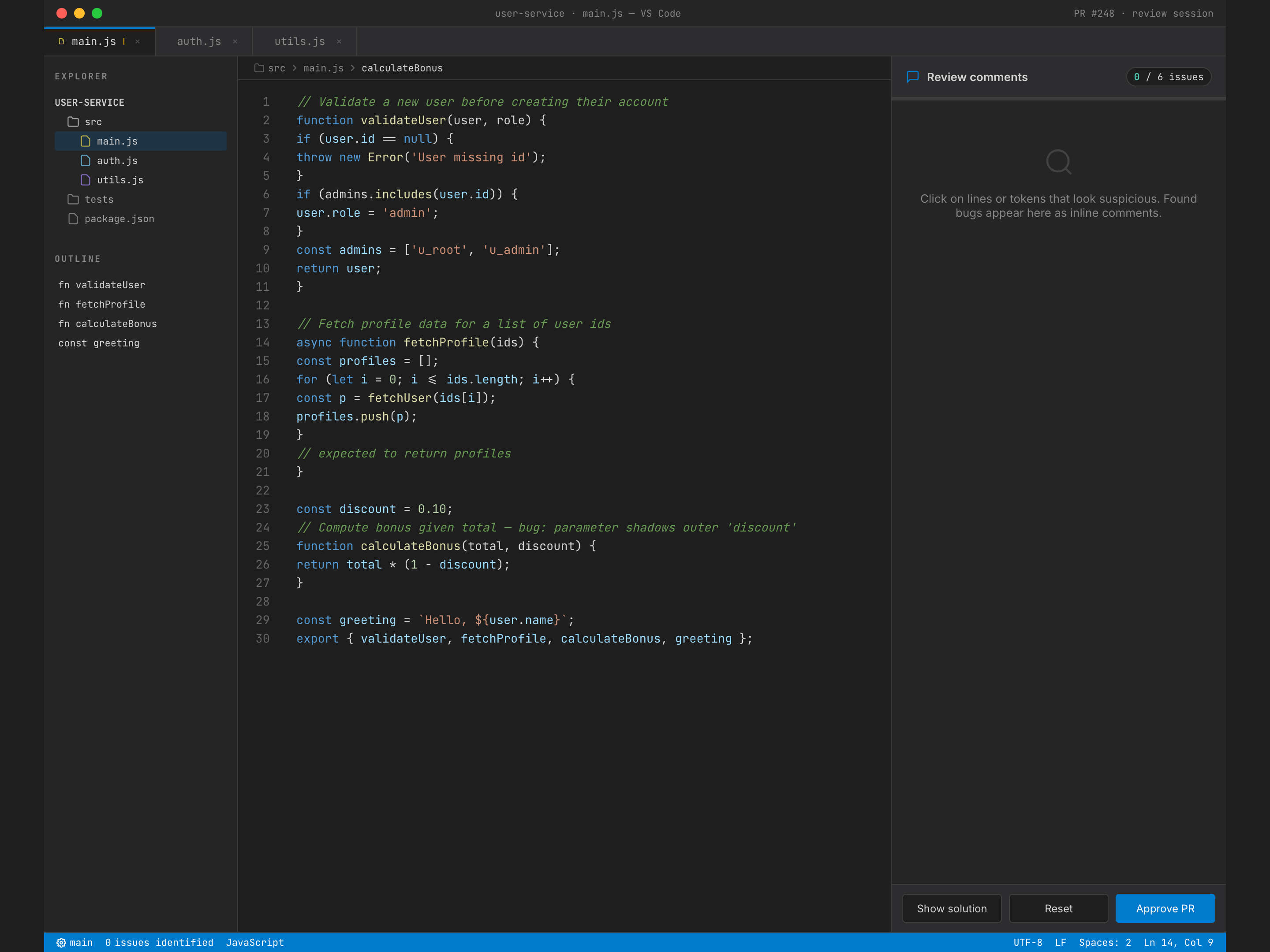1270x952 pixels.
Task: Click line number 14 in the gutter
Action: point(262,342)
